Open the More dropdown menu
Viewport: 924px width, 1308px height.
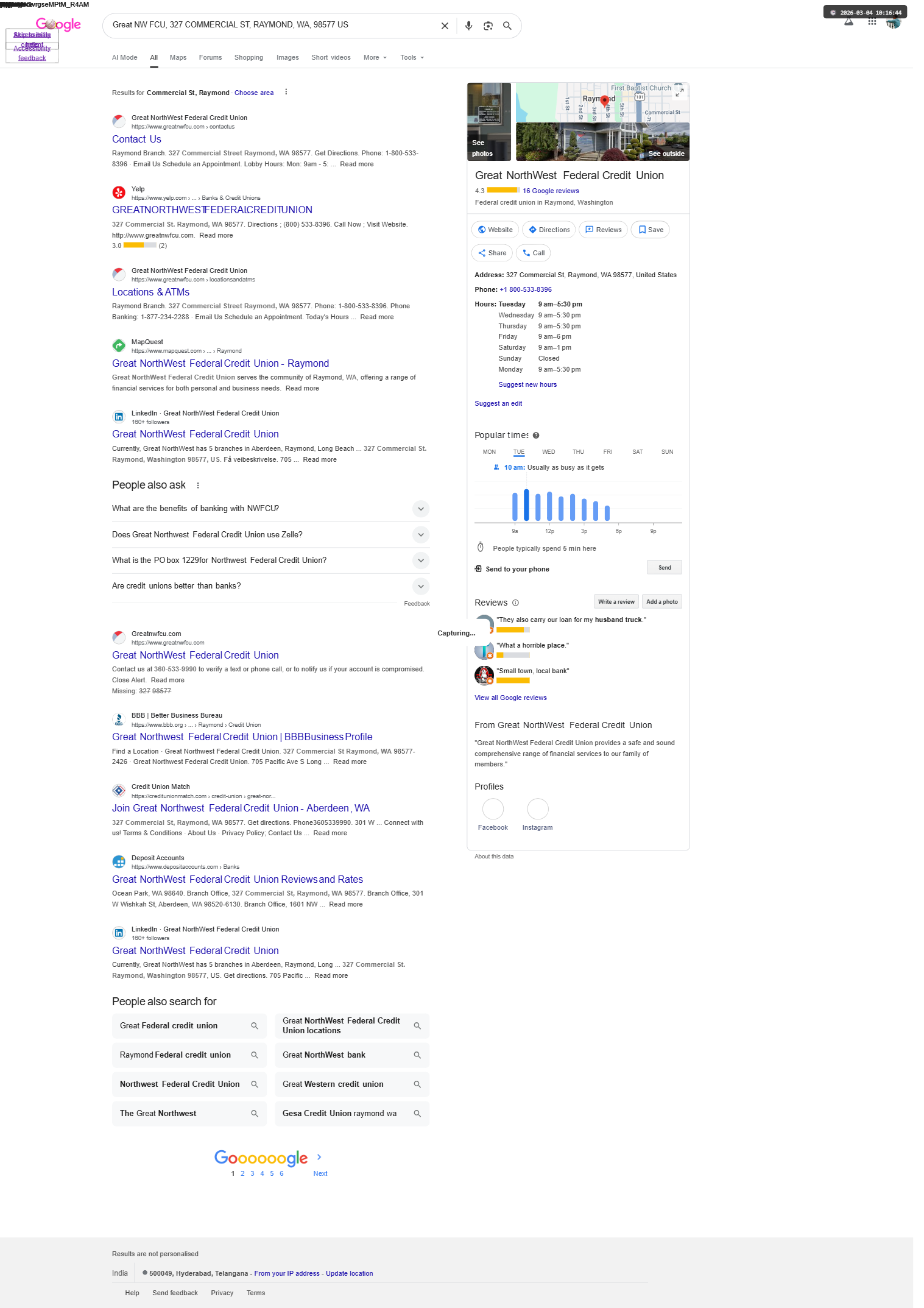point(375,58)
